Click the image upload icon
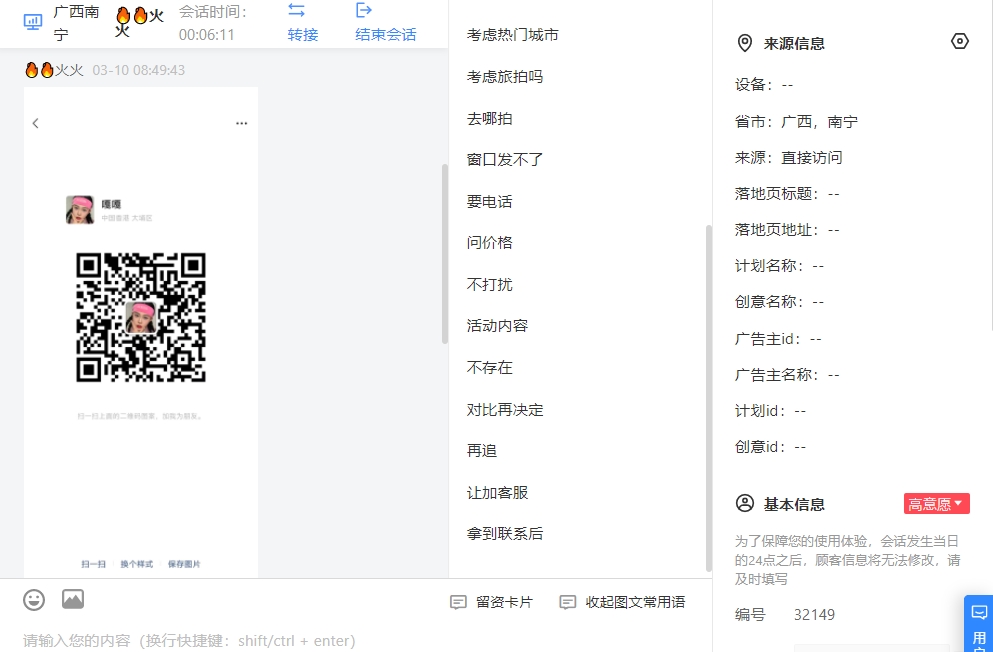 73,599
